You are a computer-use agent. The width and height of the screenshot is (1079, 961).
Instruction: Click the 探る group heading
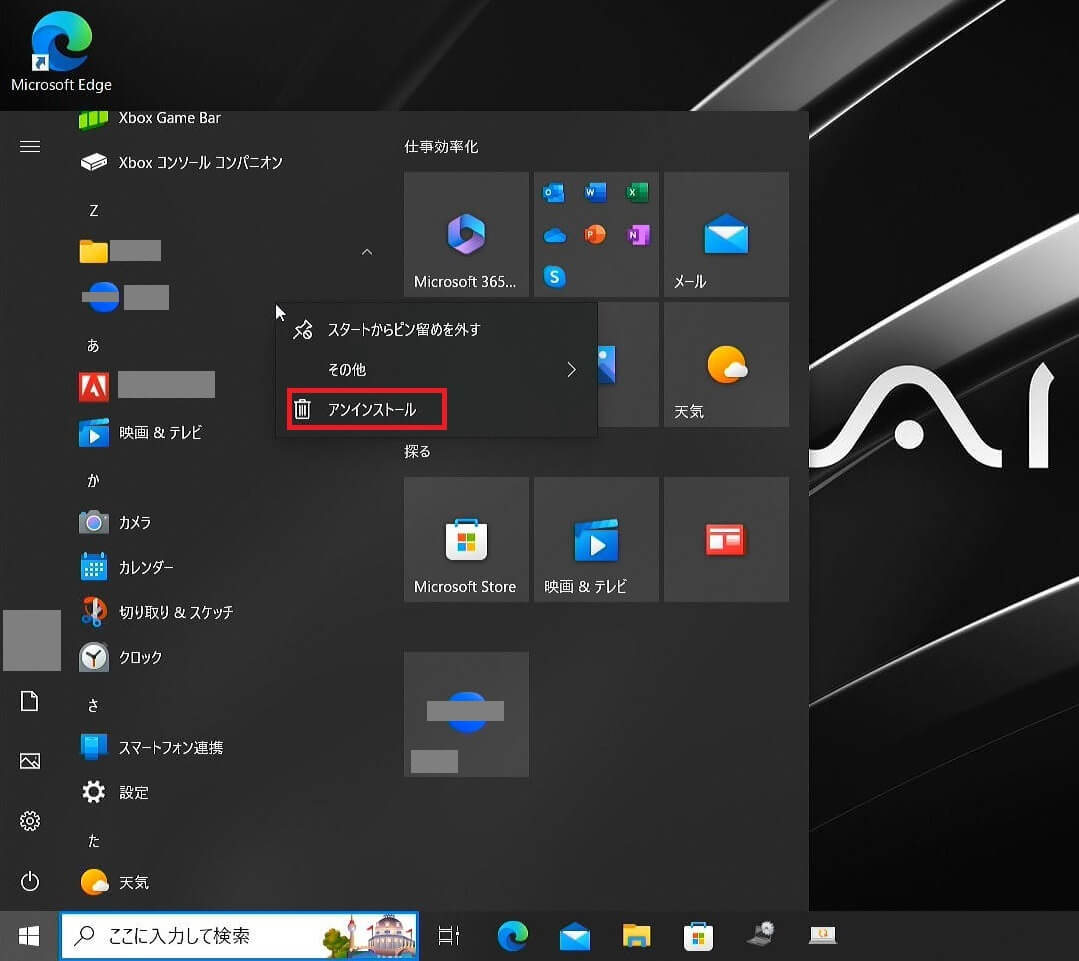[x=417, y=451]
